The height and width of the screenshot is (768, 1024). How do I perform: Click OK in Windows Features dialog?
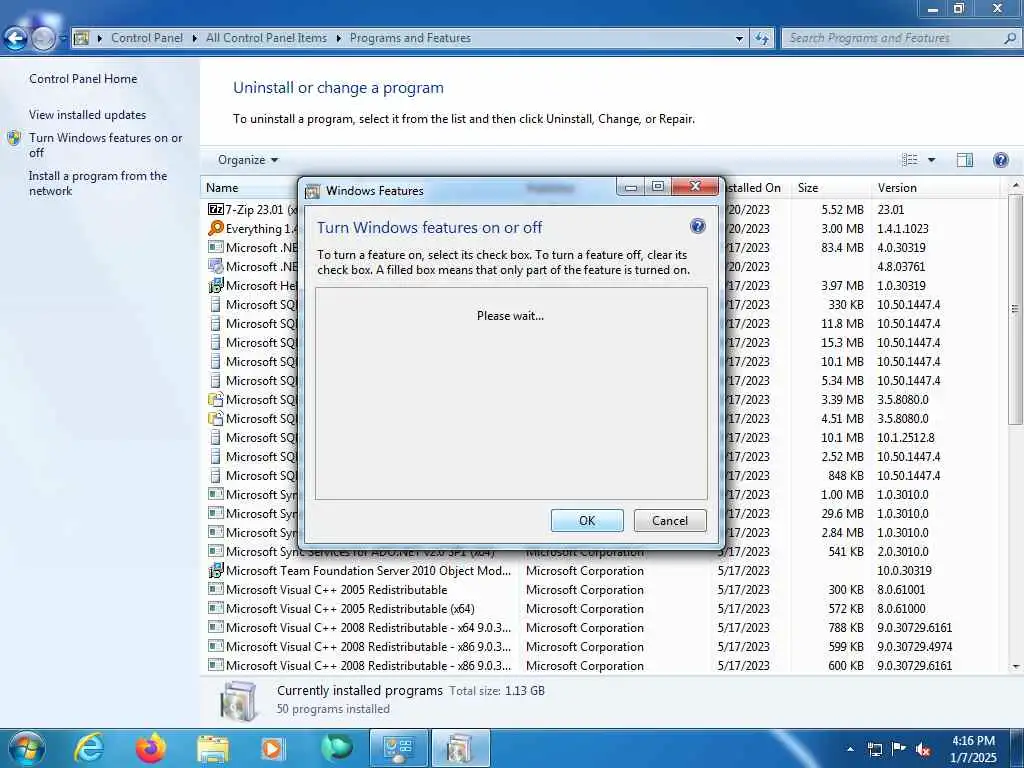(x=587, y=520)
